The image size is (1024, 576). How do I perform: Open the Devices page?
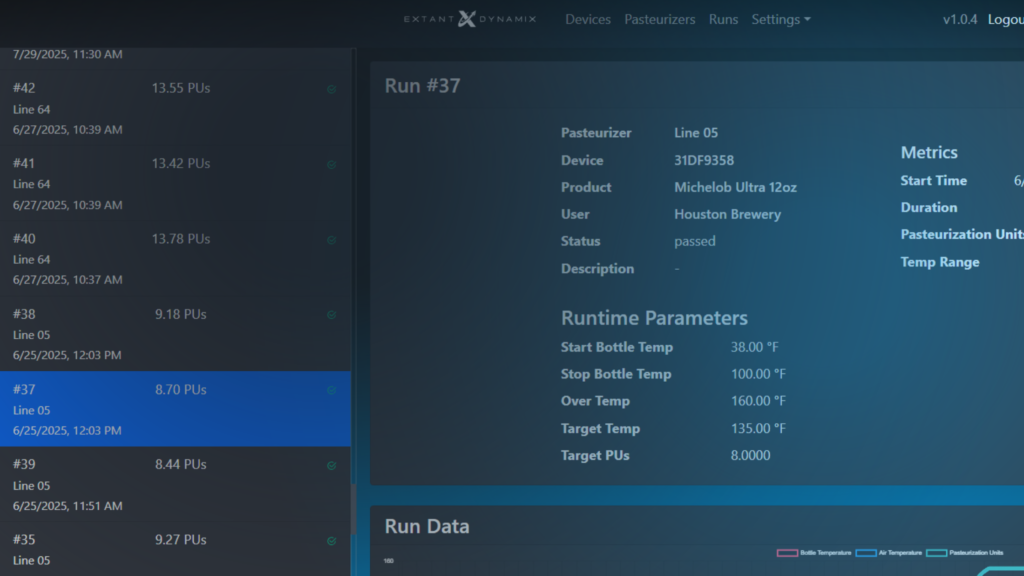coord(588,19)
